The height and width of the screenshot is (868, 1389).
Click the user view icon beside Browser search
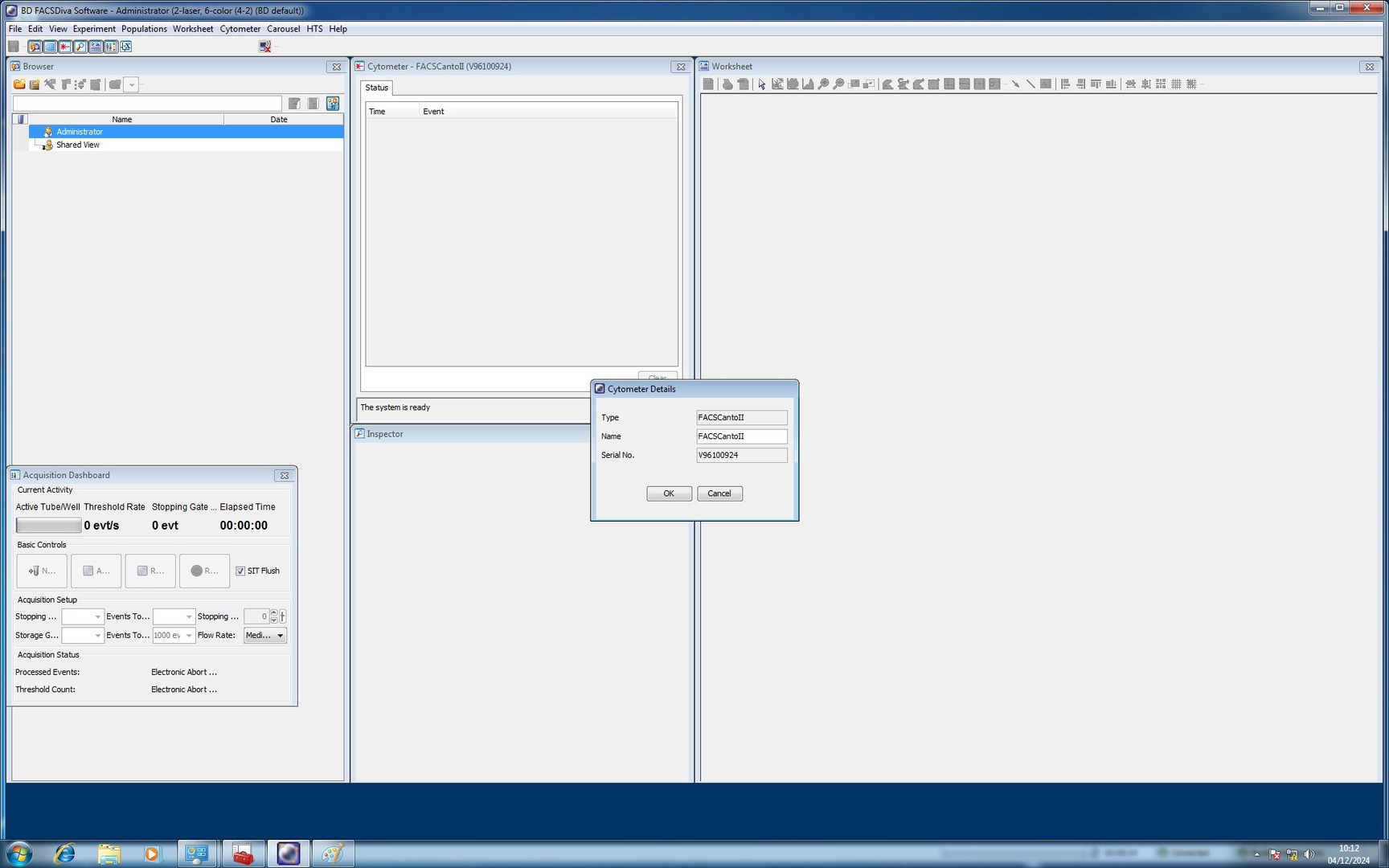tap(333, 103)
